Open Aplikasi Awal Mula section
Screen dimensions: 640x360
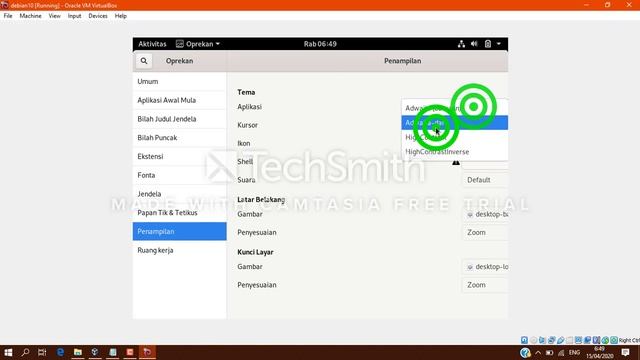click(x=180, y=100)
